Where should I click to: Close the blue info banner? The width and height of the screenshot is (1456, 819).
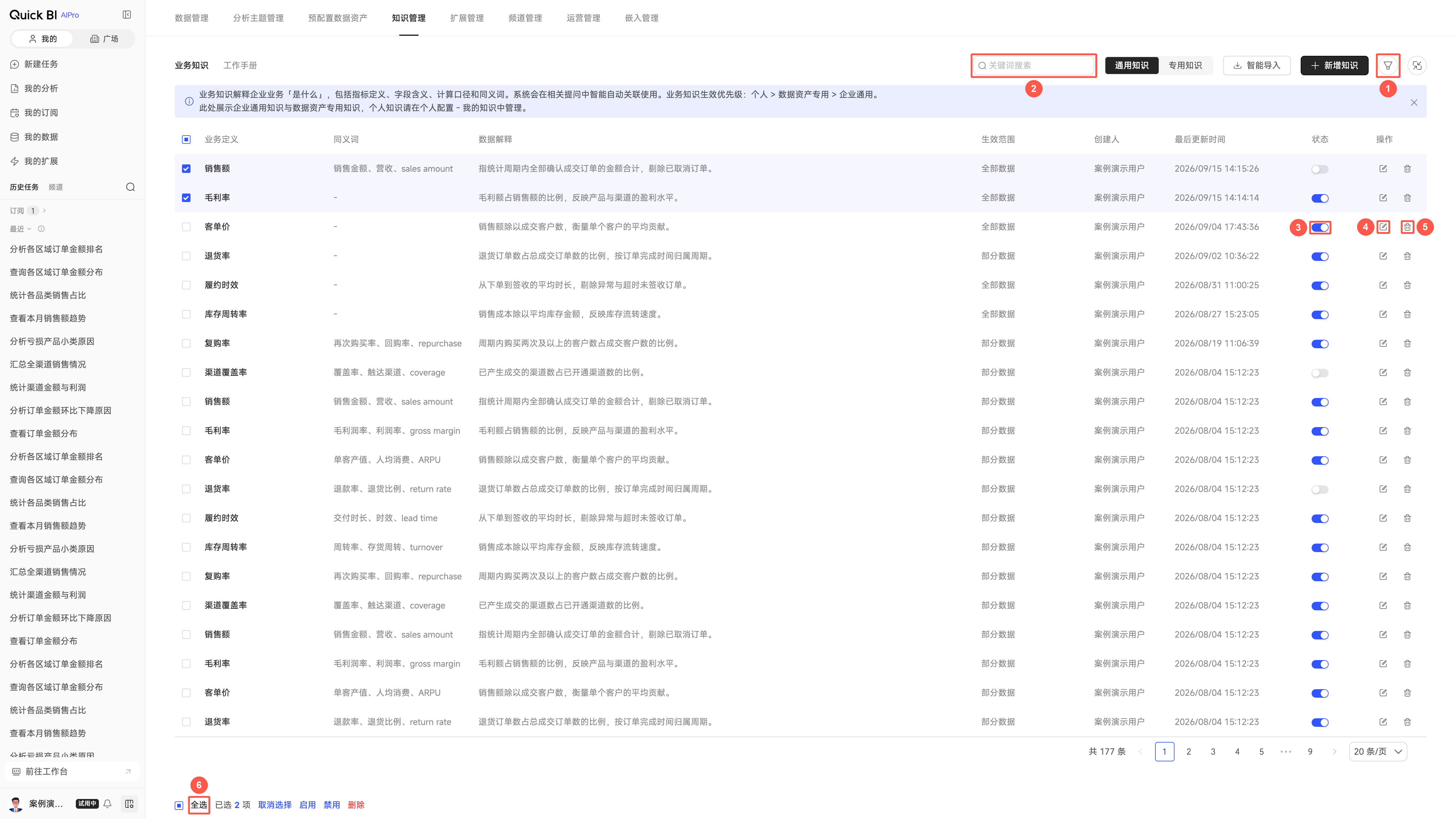point(1414,102)
